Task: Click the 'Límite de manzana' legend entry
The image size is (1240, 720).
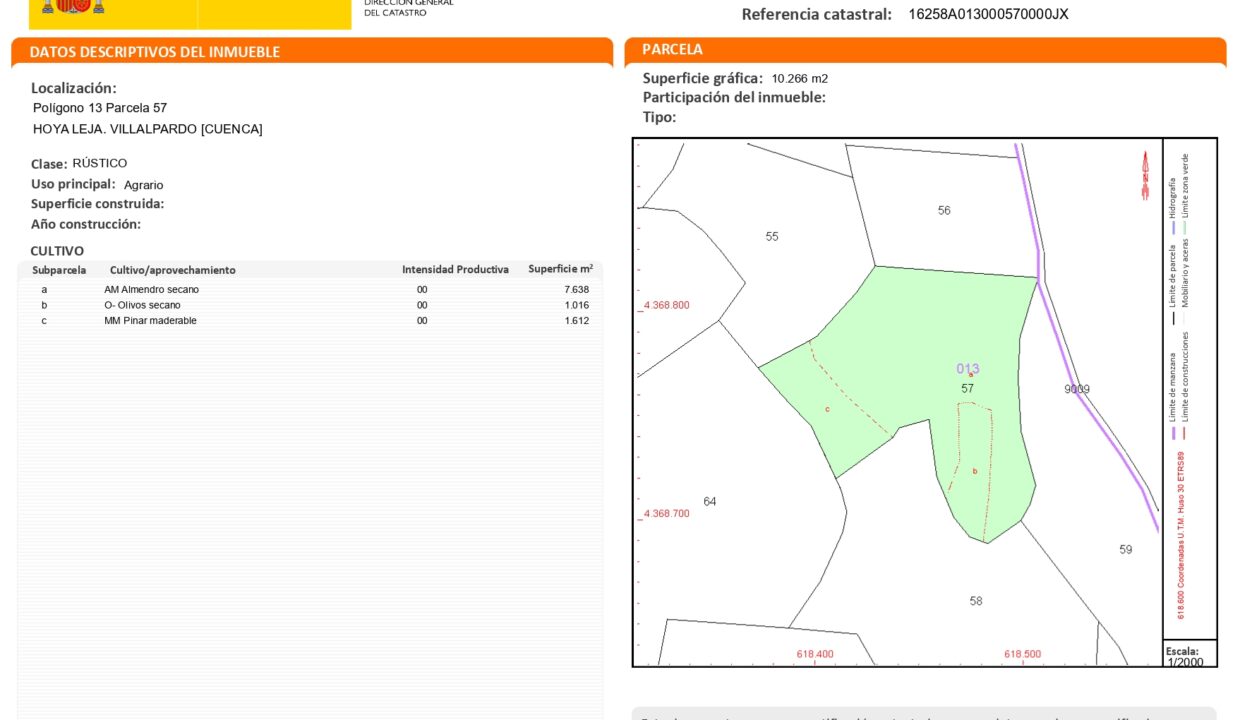Action: (1173, 396)
